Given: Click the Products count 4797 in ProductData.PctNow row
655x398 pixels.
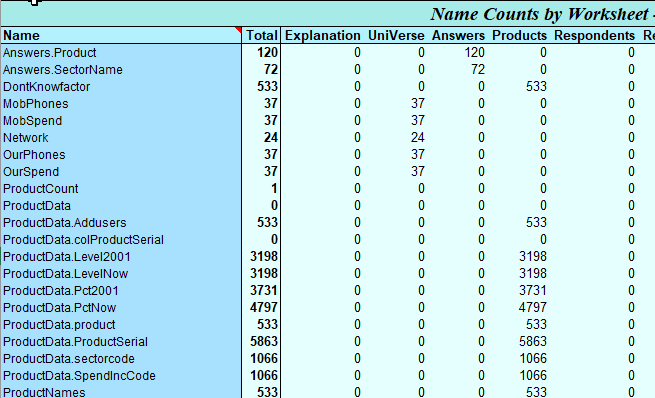Looking at the screenshot, I should (533, 308).
